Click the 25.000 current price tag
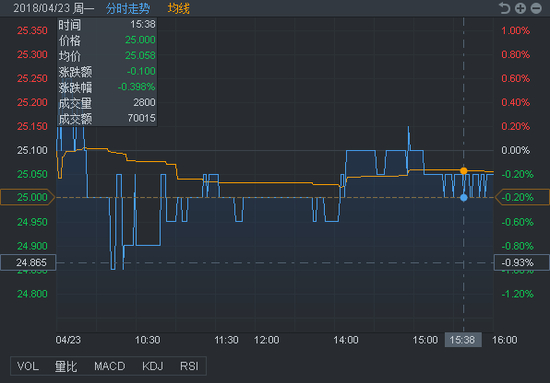Viewport: 550px width, 383px height. pyautogui.click(x=27, y=197)
